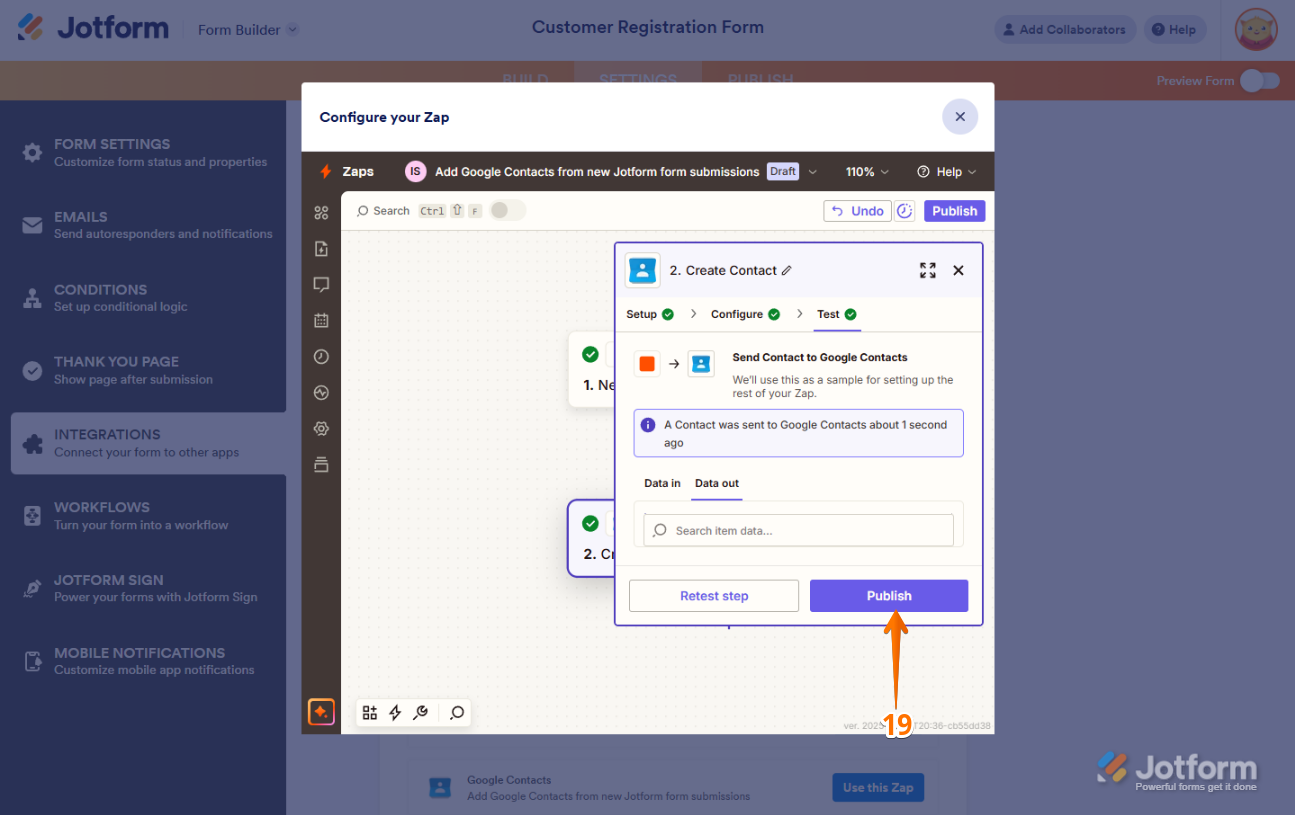The width and height of the screenshot is (1295, 815).
Task: Select Integrations in the left sidebar
Action: 148,443
